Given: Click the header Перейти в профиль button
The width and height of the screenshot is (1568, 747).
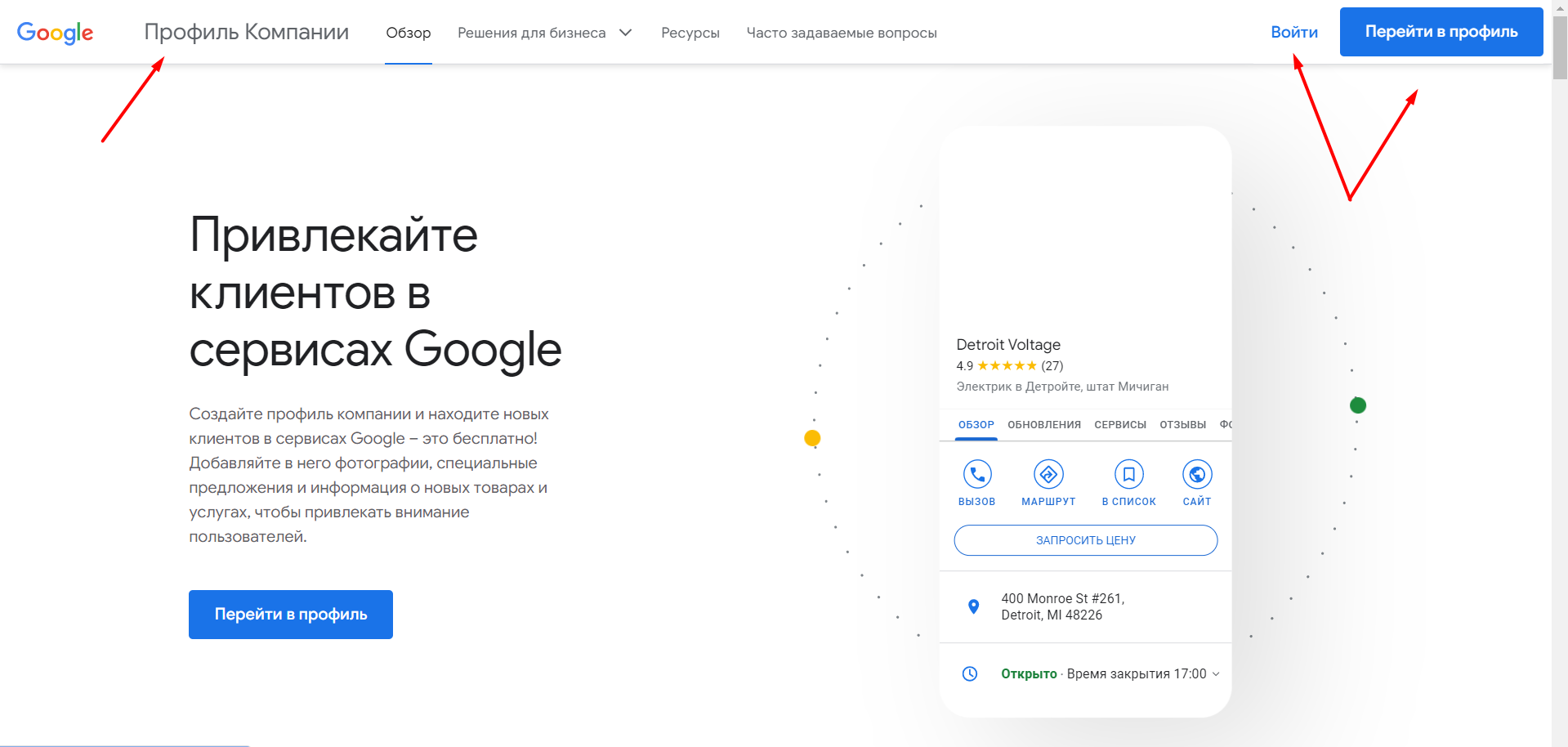Looking at the screenshot, I should click(x=1441, y=32).
